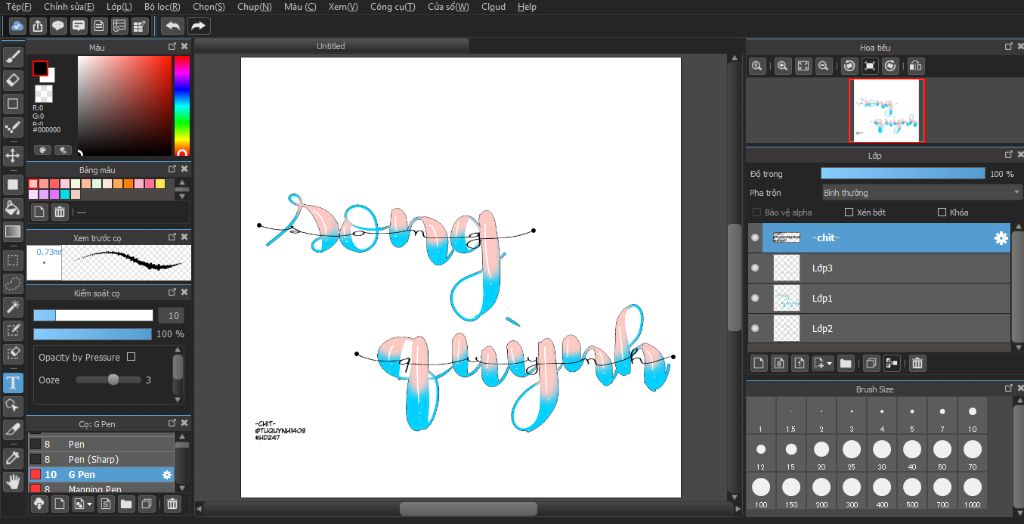Pop out the Kiểm soát cọ panel
The width and height of the screenshot is (1024, 524).
tap(172, 292)
